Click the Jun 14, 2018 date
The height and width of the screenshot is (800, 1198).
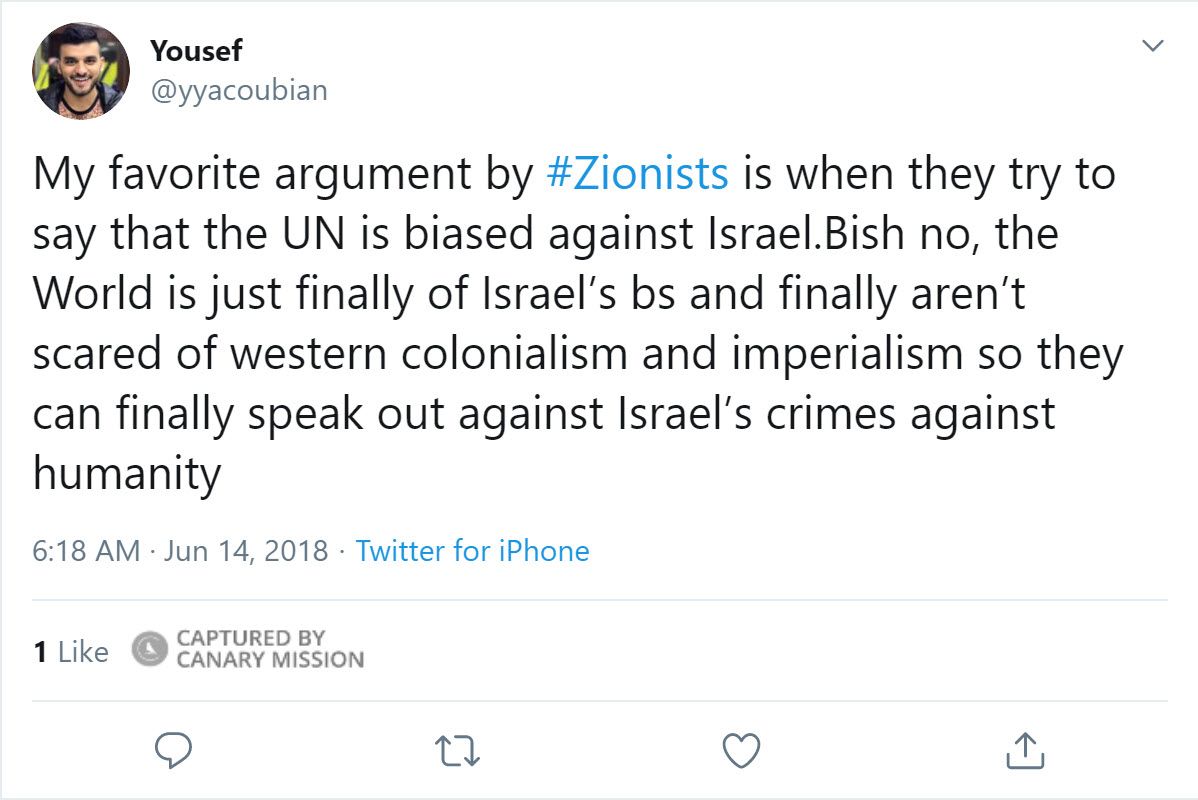[246, 550]
